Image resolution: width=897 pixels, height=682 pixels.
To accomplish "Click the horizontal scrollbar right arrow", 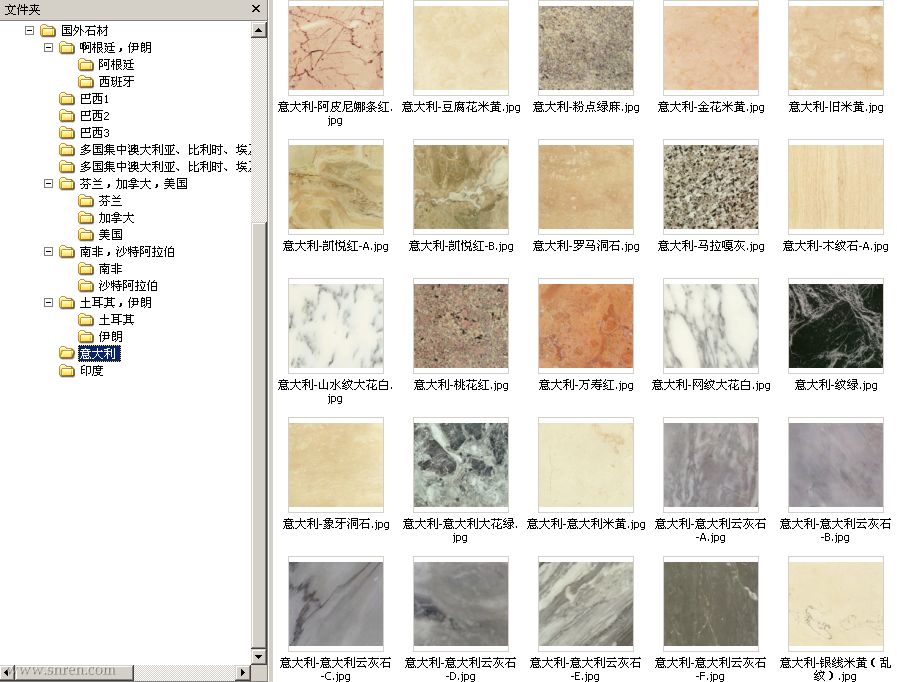I will (x=243, y=672).
